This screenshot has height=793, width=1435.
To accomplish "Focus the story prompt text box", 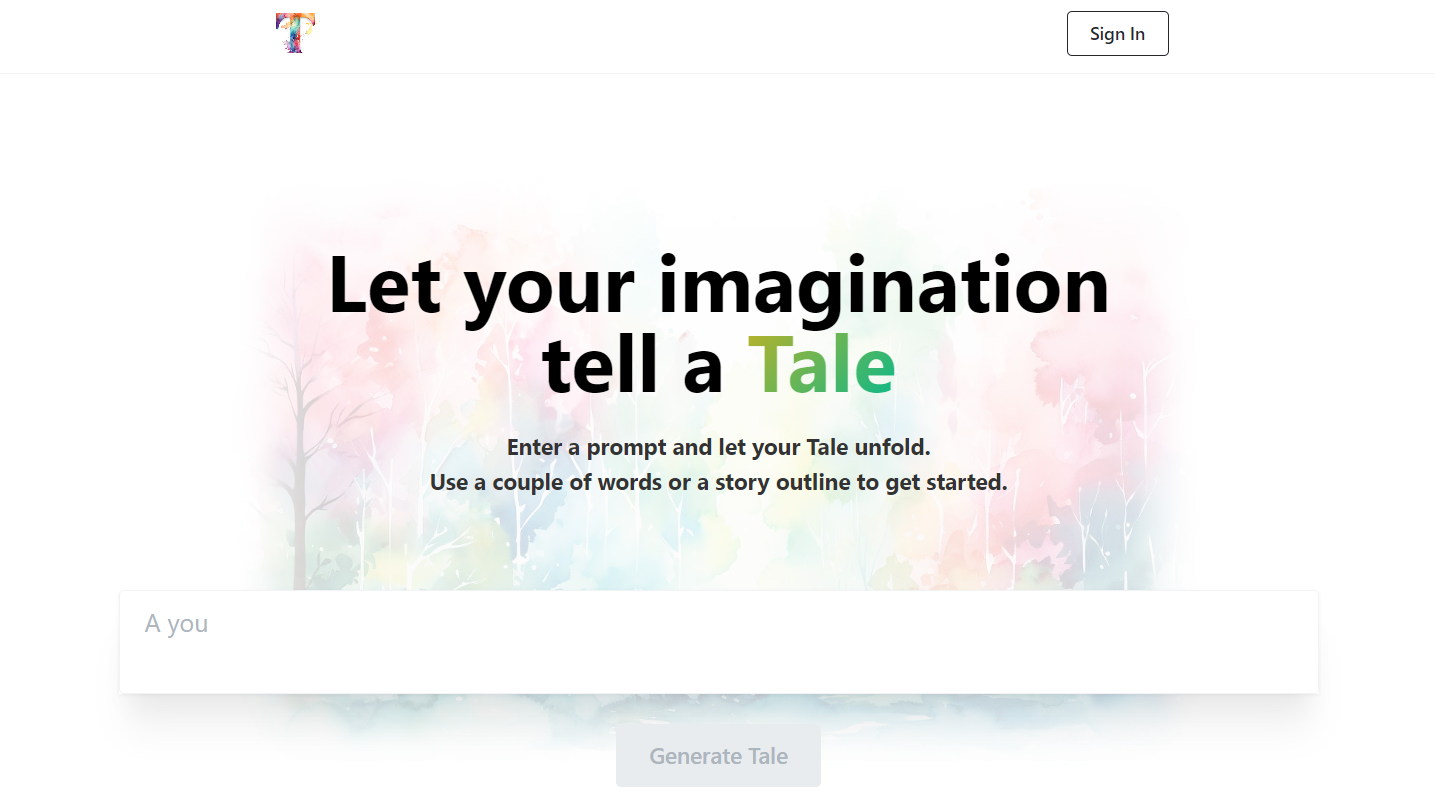I will coord(718,642).
